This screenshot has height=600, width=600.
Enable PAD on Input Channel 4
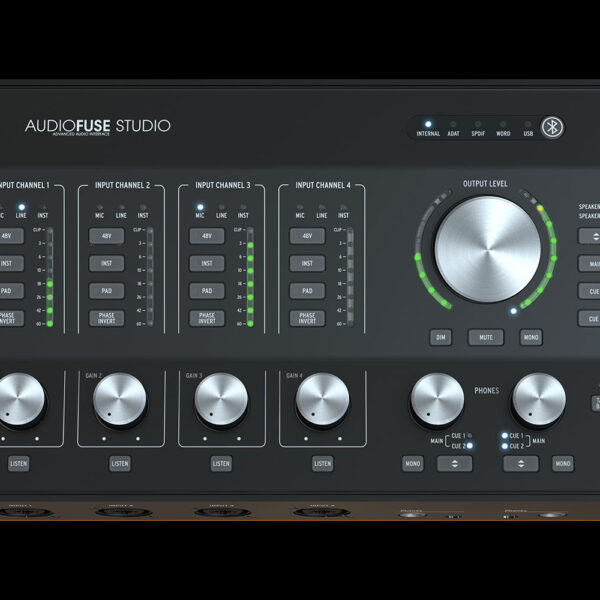[x=307, y=291]
